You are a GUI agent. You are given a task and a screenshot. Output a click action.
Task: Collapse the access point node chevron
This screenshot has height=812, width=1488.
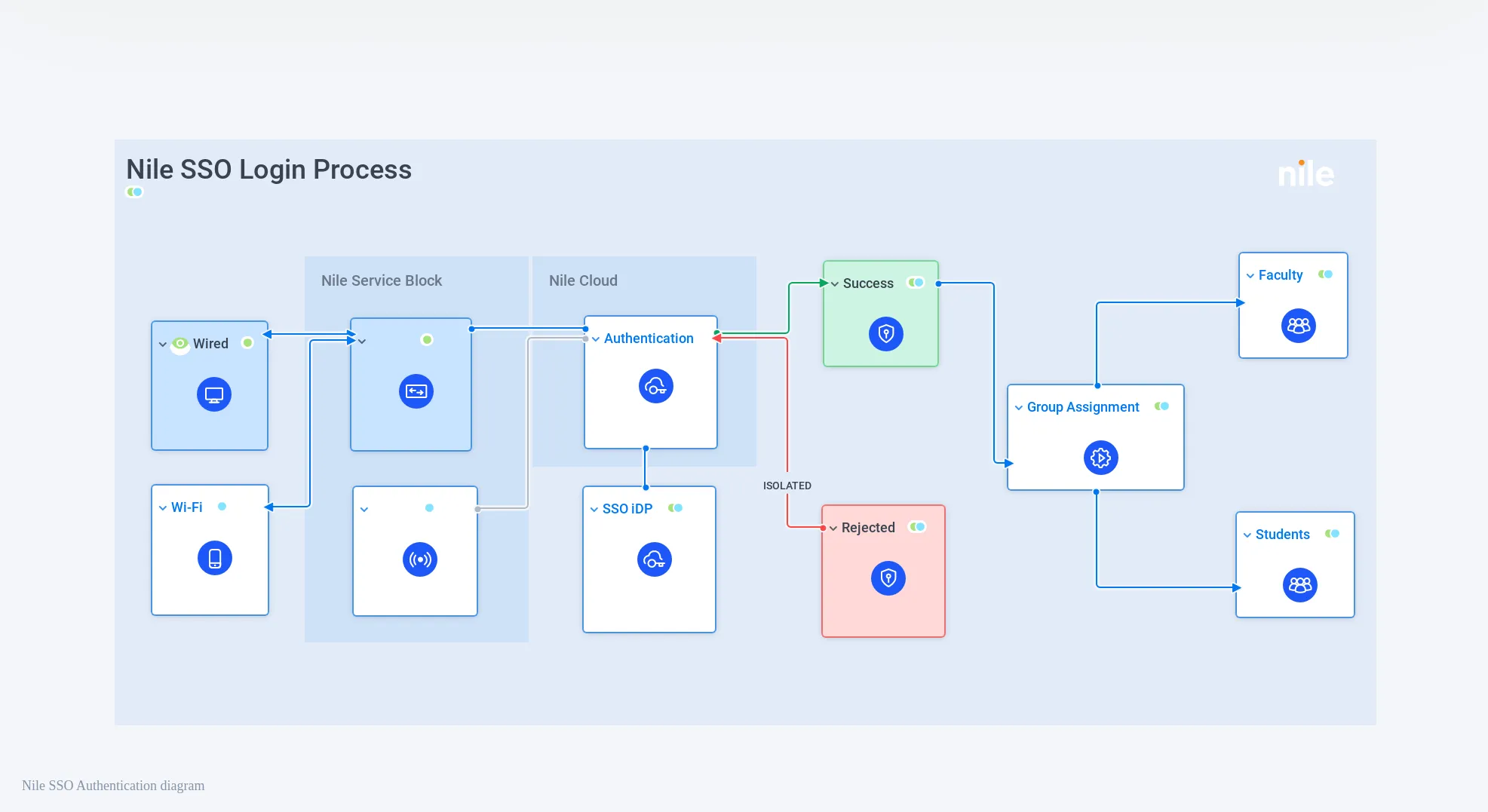(x=364, y=510)
